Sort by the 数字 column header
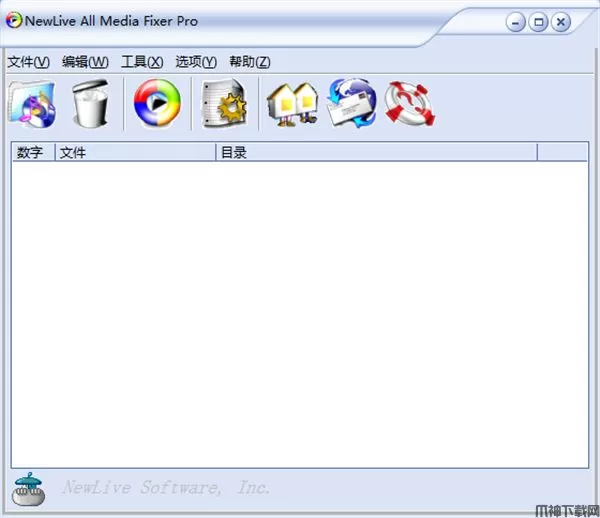Screen dimensions: 600x518 34,152
